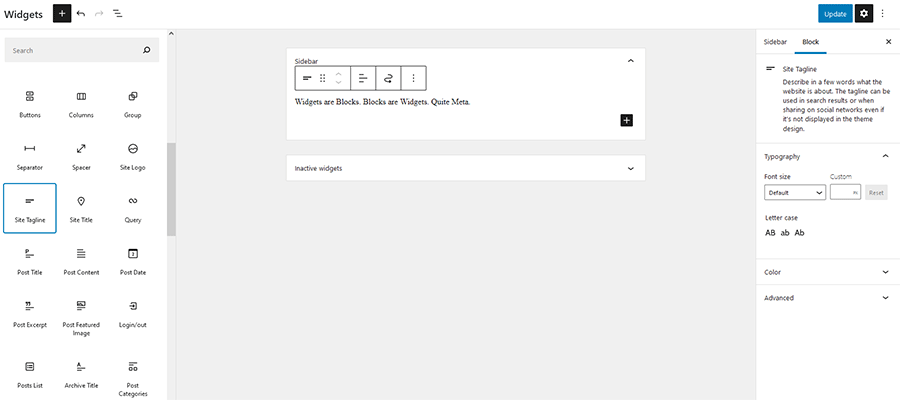900x400 pixels.
Task: Click the Custom font size input field
Action: (843, 192)
